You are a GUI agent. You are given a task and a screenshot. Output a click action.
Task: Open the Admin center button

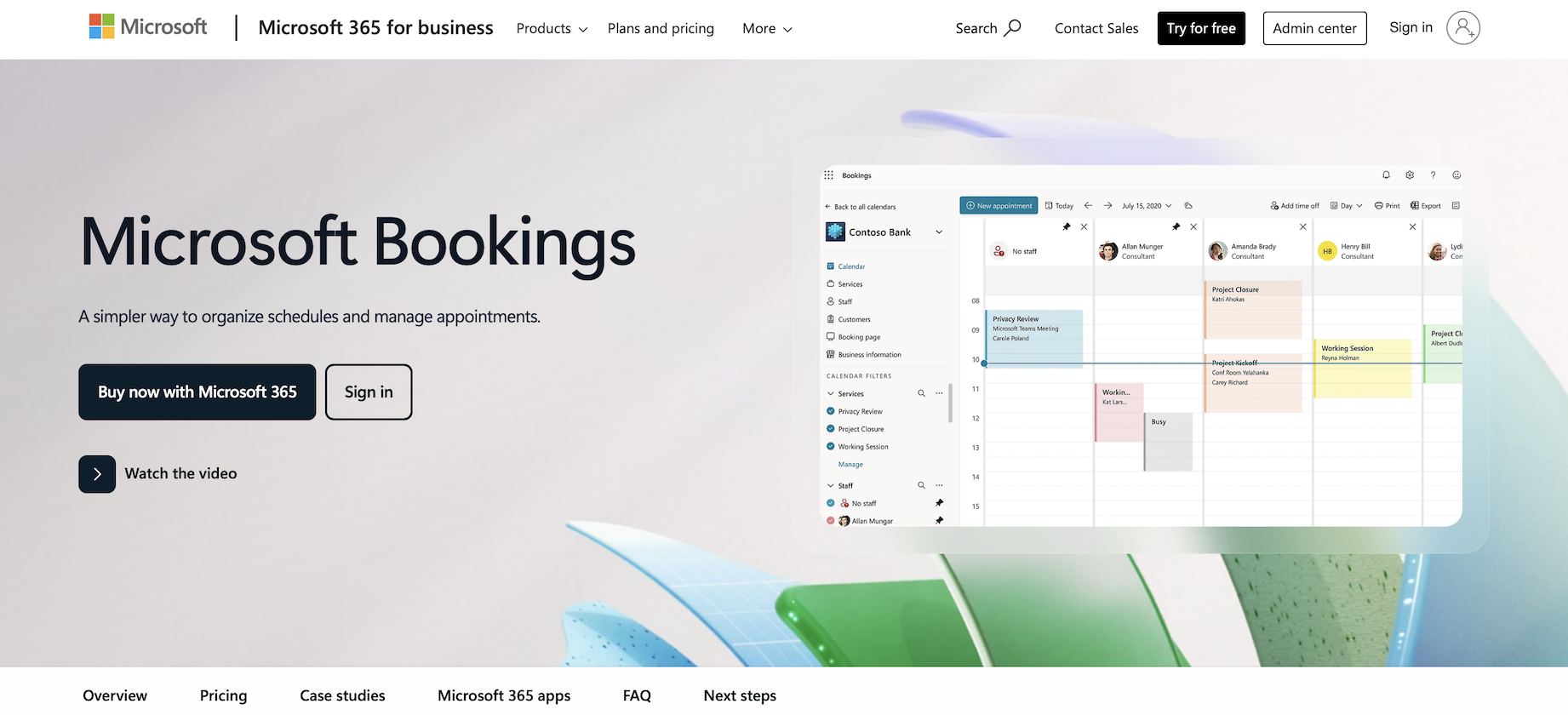pos(1314,28)
